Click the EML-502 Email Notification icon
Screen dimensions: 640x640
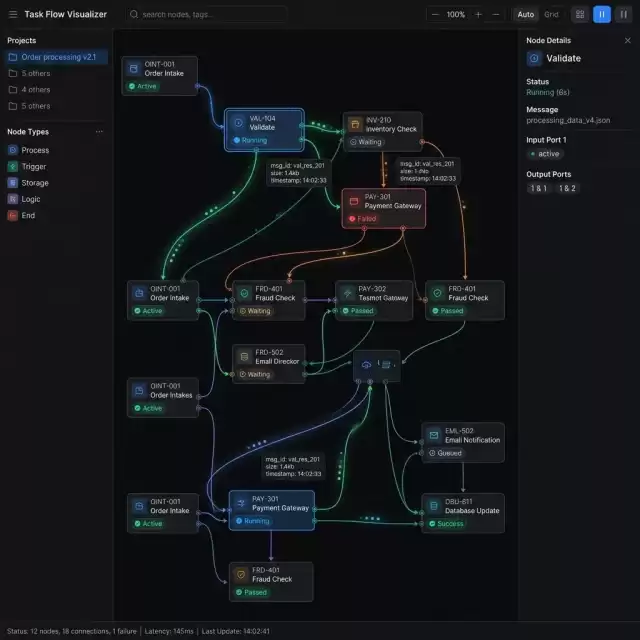[434, 435]
